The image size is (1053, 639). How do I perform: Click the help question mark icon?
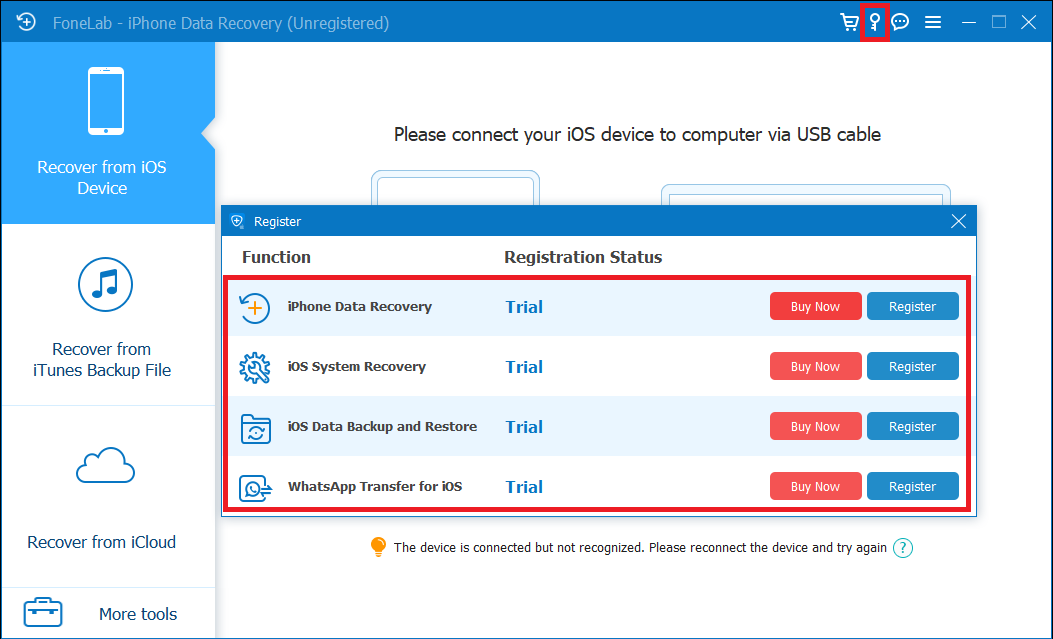click(x=903, y=548)
